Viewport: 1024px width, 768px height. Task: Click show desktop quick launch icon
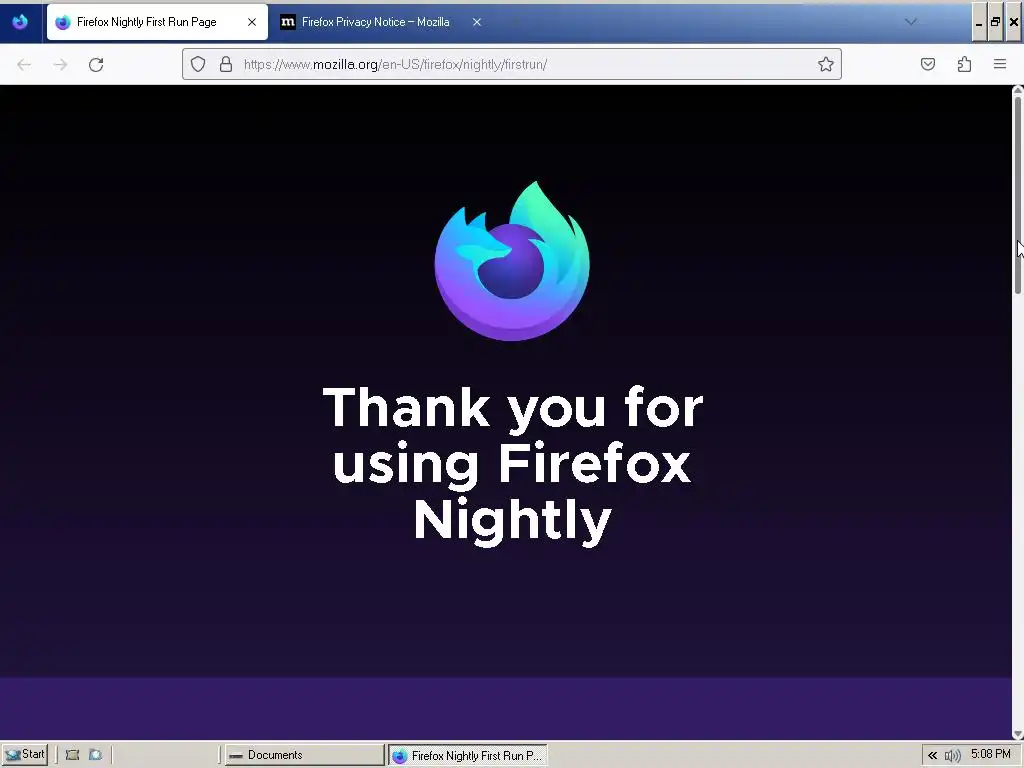click(x=72, y=755)
